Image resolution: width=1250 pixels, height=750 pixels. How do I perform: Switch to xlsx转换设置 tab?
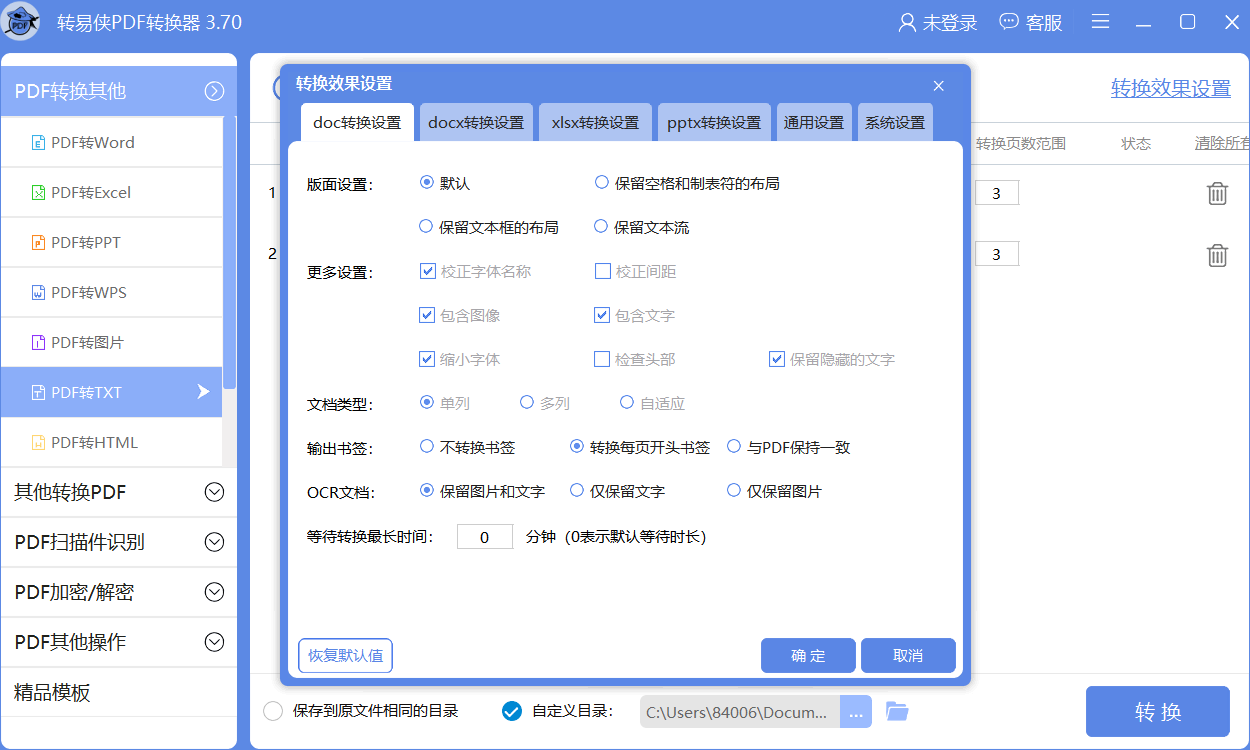[595, 122]
